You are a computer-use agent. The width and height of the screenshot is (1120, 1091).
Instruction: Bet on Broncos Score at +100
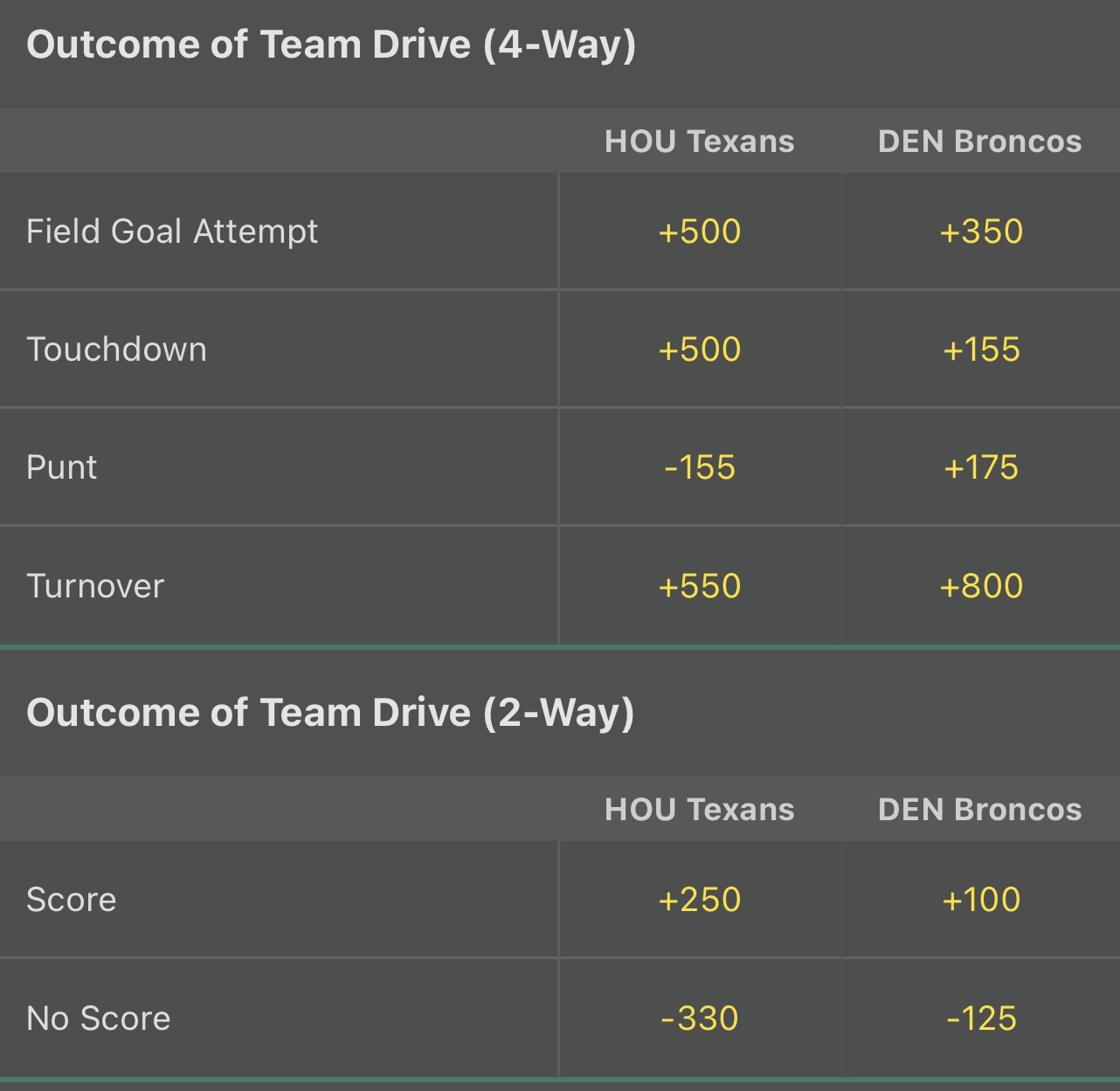tap(980, 900)
